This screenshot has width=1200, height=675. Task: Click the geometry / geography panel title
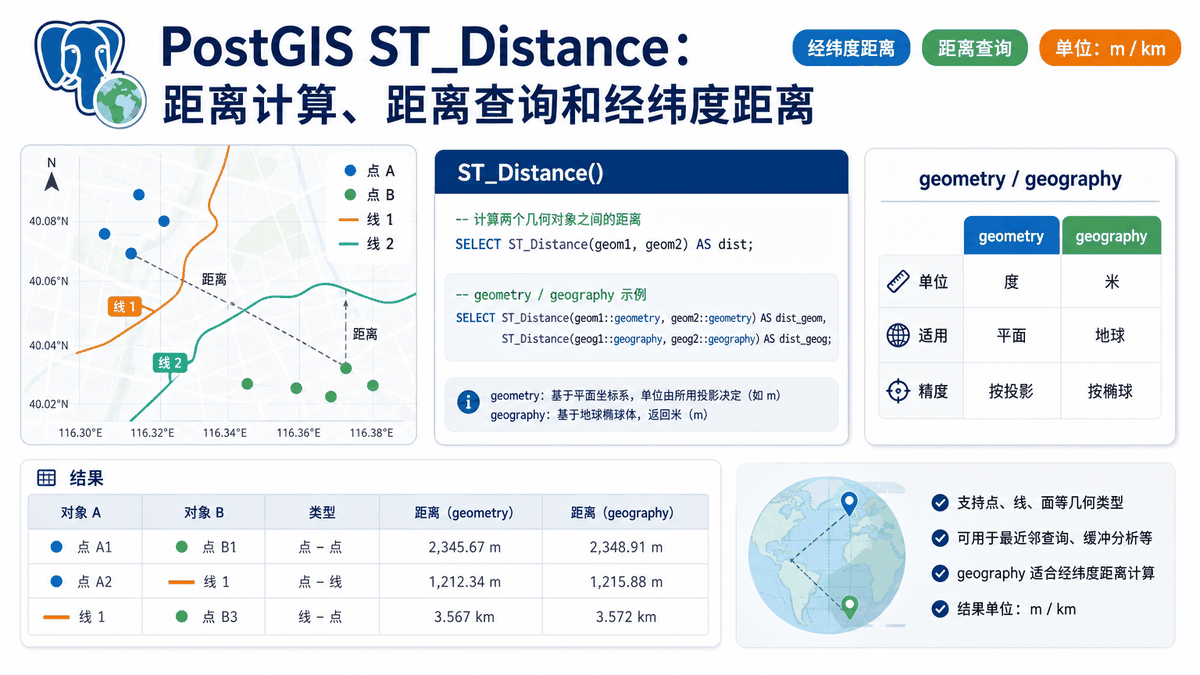pyautogui.click(x=1020, y=179)
